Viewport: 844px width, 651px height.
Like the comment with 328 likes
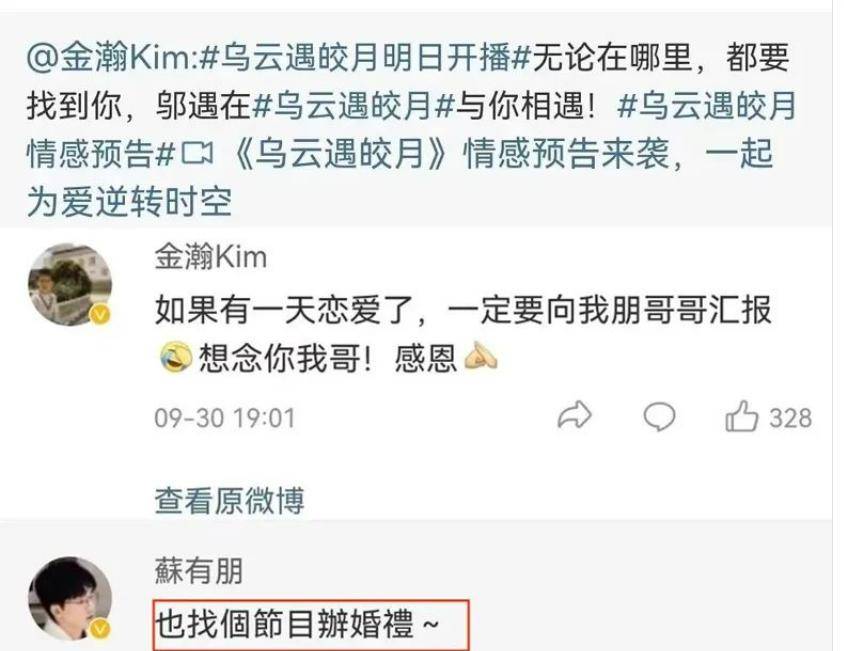742,416
